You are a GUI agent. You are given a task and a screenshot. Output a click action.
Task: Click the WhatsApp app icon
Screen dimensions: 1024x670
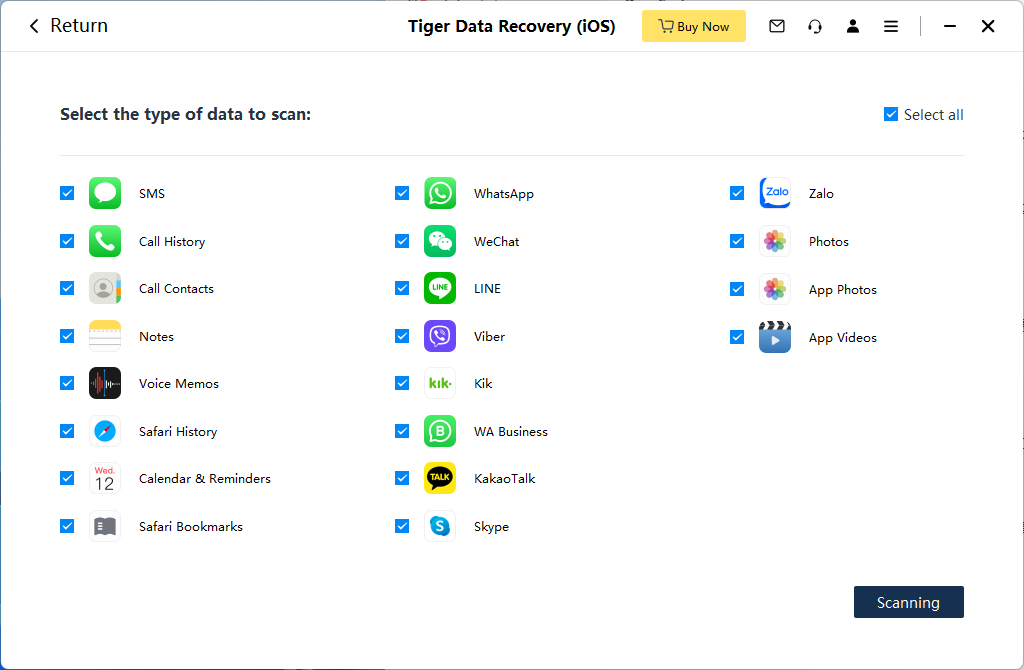click(x=440, y=193)
